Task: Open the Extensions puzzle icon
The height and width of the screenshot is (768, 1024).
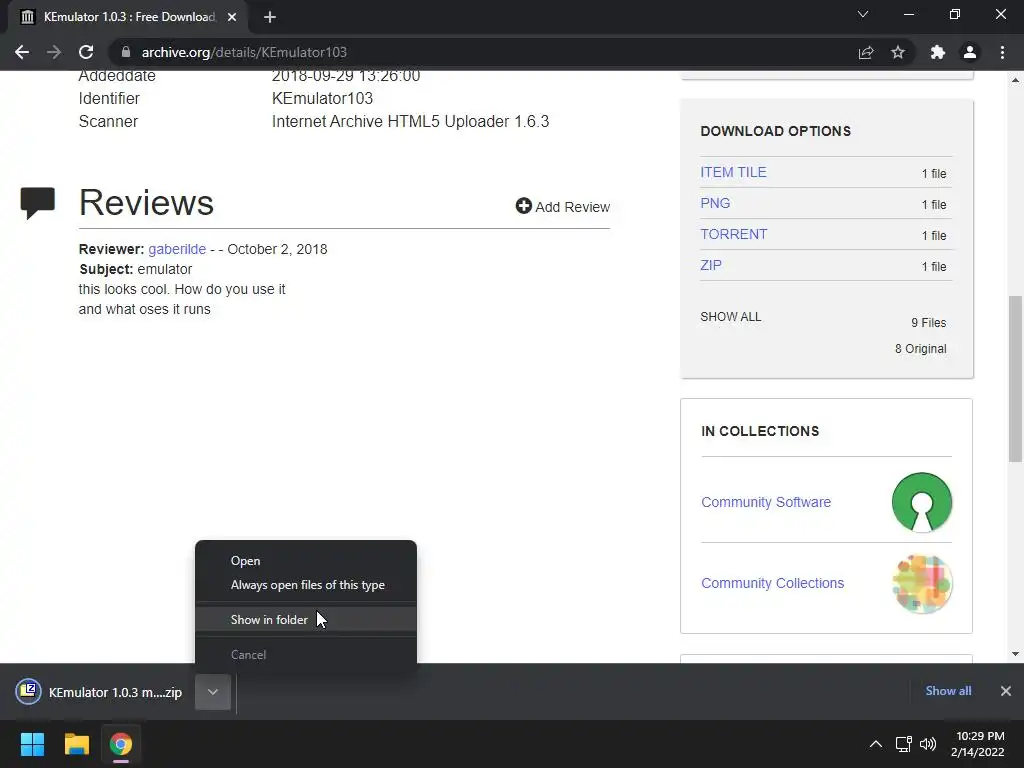Action: (938, 52)
